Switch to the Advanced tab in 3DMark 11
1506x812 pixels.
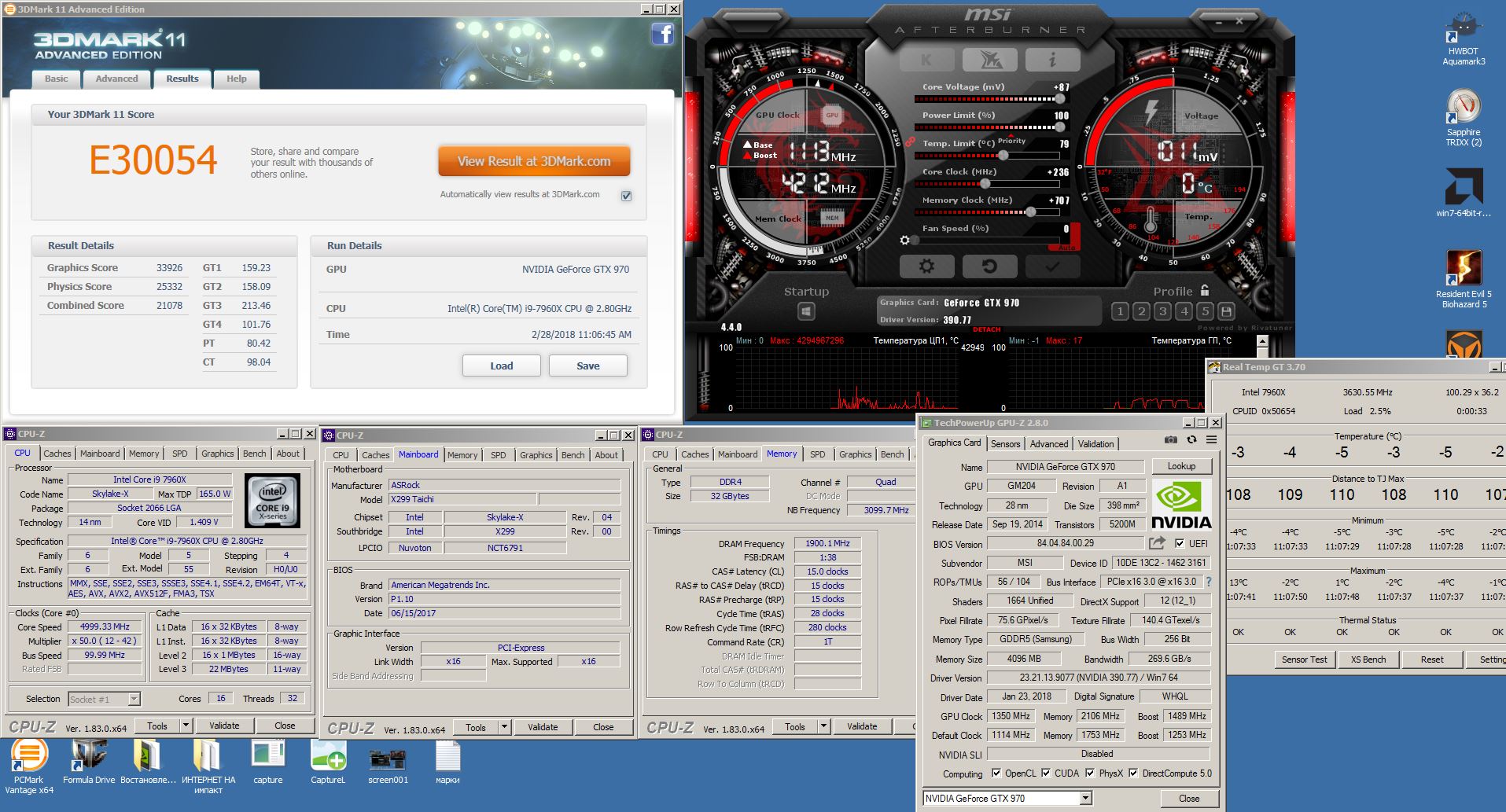[x=116, y=79]
